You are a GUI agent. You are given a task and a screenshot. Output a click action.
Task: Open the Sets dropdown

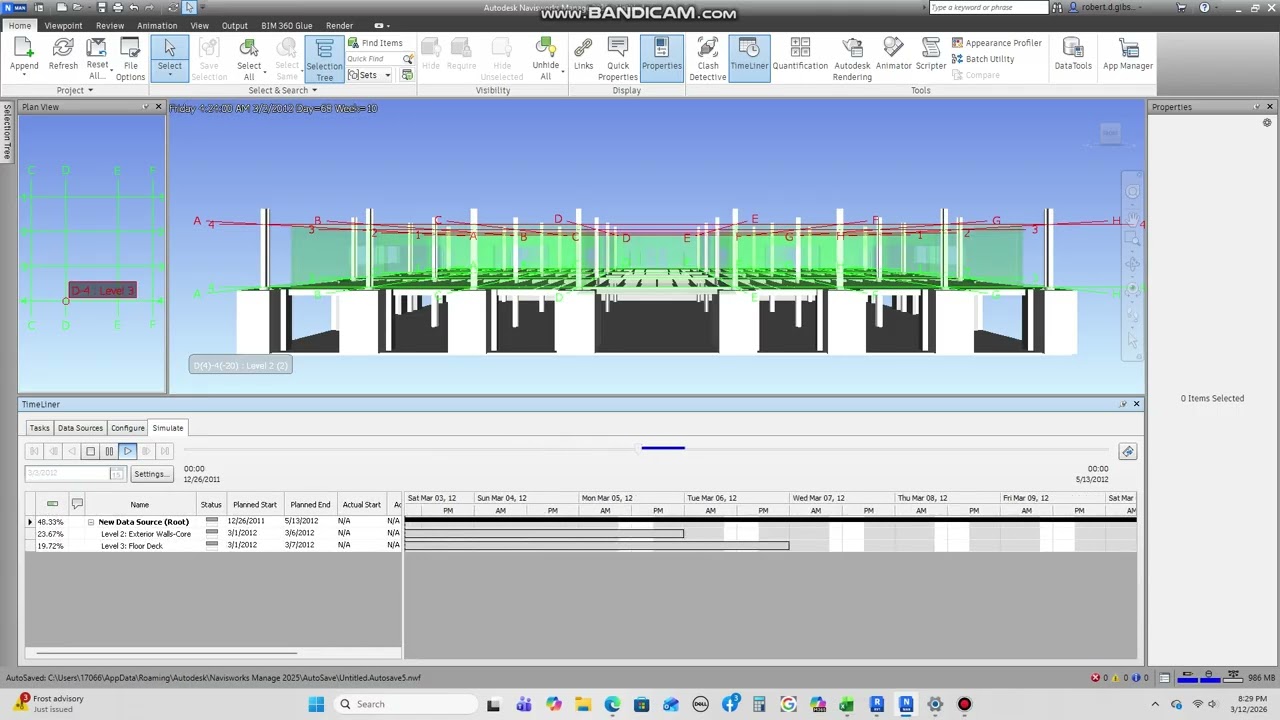pyautogui.click(x=369, y=75)
